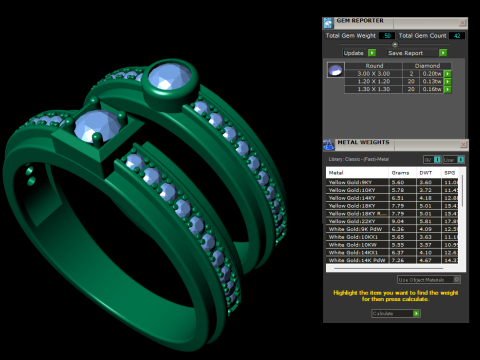Select the White Gold:9K PdW row
The width and height of the screenshot is (480, 360).
392,229
